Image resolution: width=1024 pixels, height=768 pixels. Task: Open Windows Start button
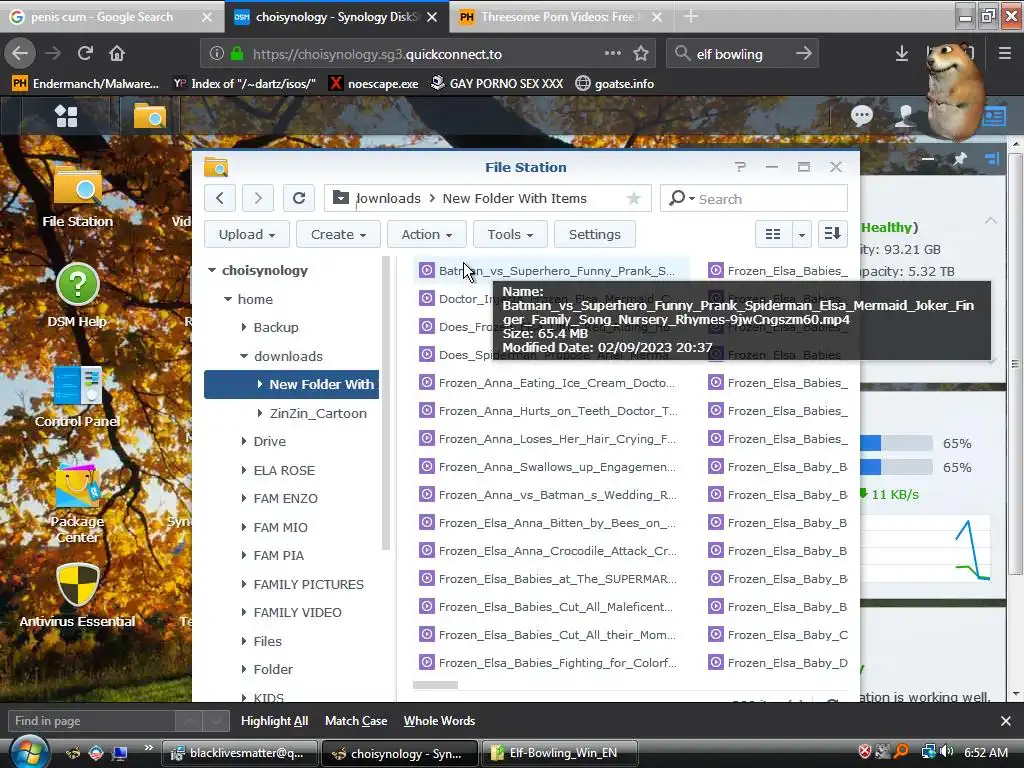(x=27, y=752)
